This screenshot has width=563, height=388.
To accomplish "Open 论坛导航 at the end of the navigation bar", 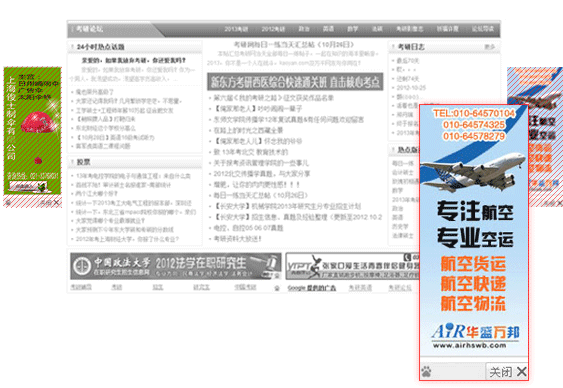I will click(x=483, y=29).
